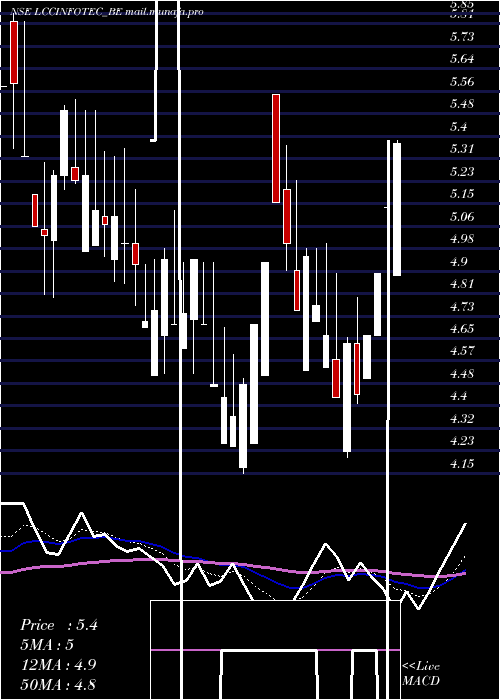Click the 5.06 price axis label

pyautogui.click(x=462, y=217)
